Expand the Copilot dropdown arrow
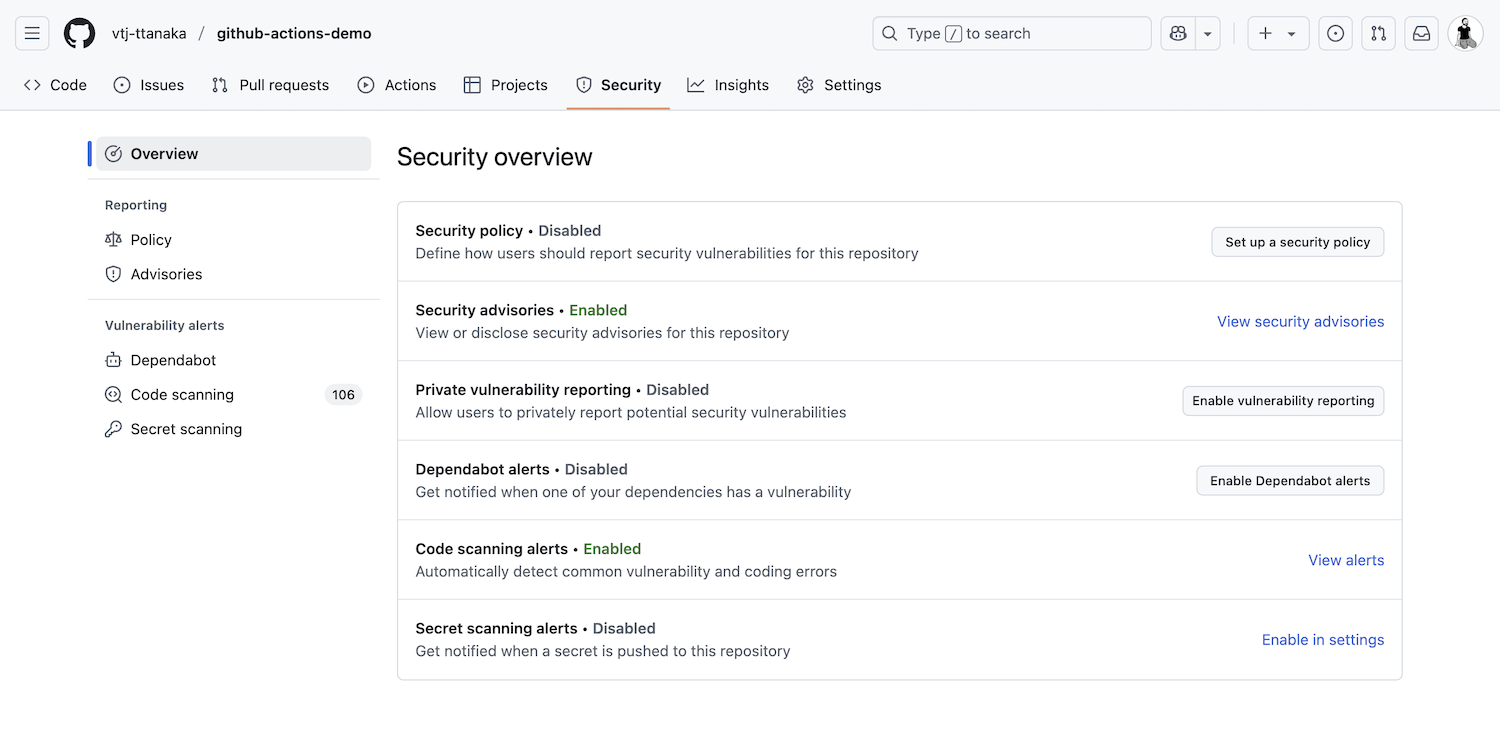 (1208, 33)
